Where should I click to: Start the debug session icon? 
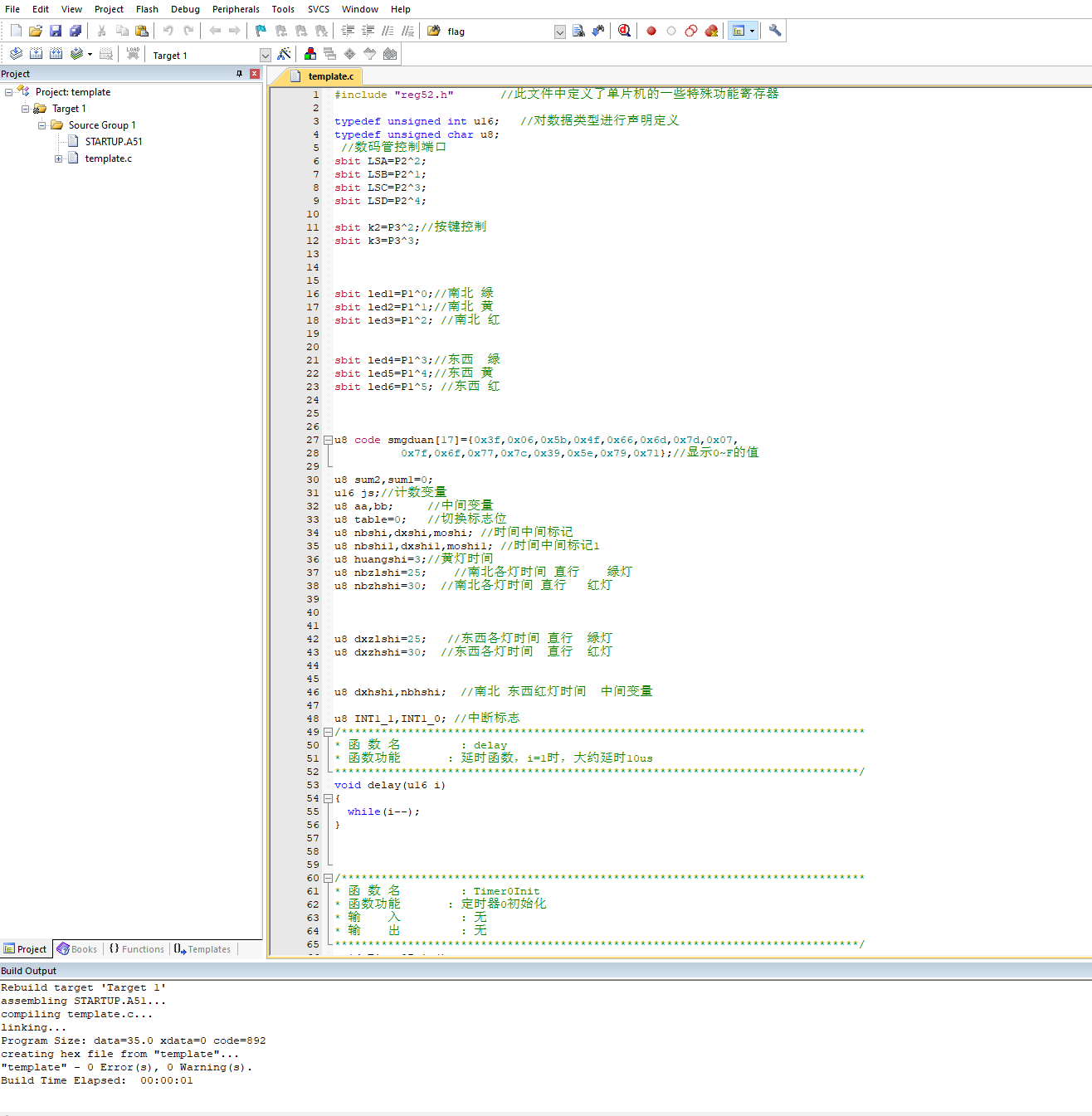[x=624, y=32]
